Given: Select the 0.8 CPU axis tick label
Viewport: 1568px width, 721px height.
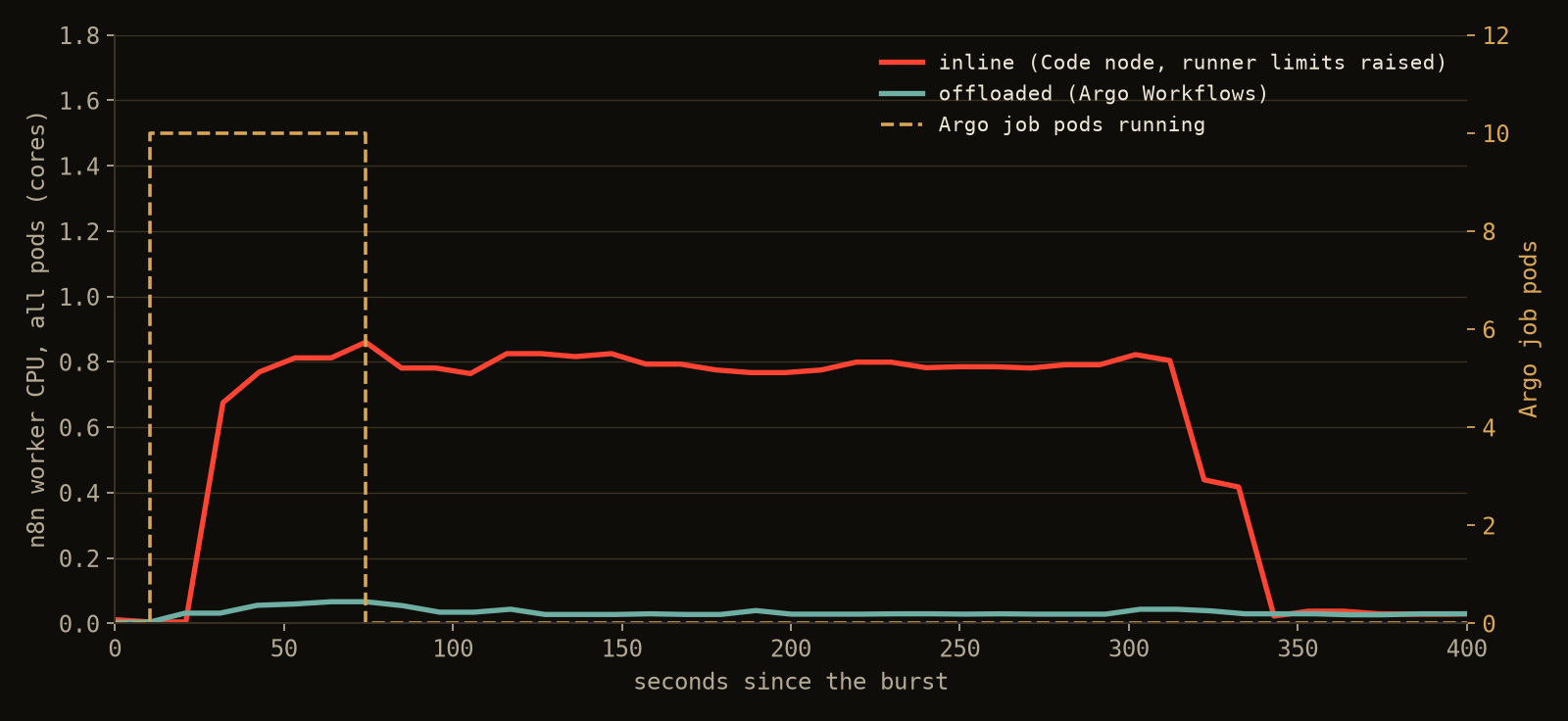Looking at the screenshot, I should click(x=80, y=362).
